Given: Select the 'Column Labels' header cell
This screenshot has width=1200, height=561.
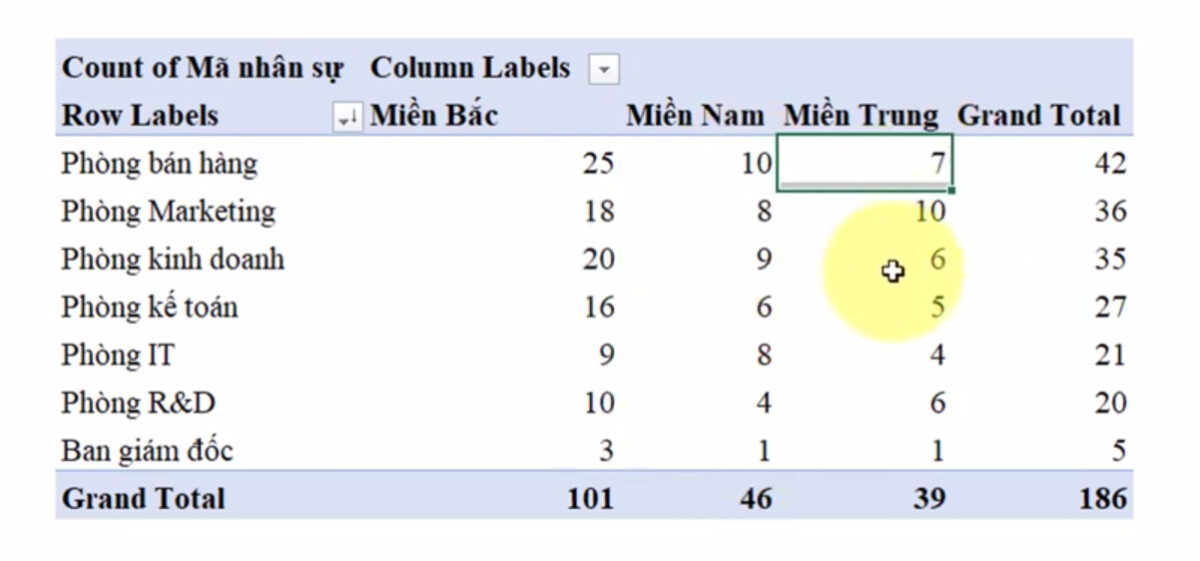Looking at the screenshot, I should (x=470, y=68).
